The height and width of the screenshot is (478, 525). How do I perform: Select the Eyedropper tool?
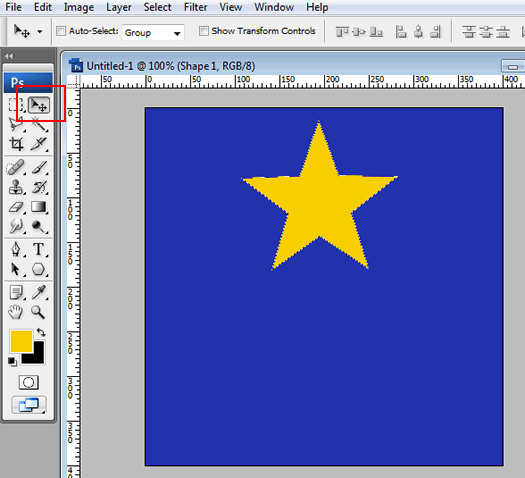tap(39, 292)
